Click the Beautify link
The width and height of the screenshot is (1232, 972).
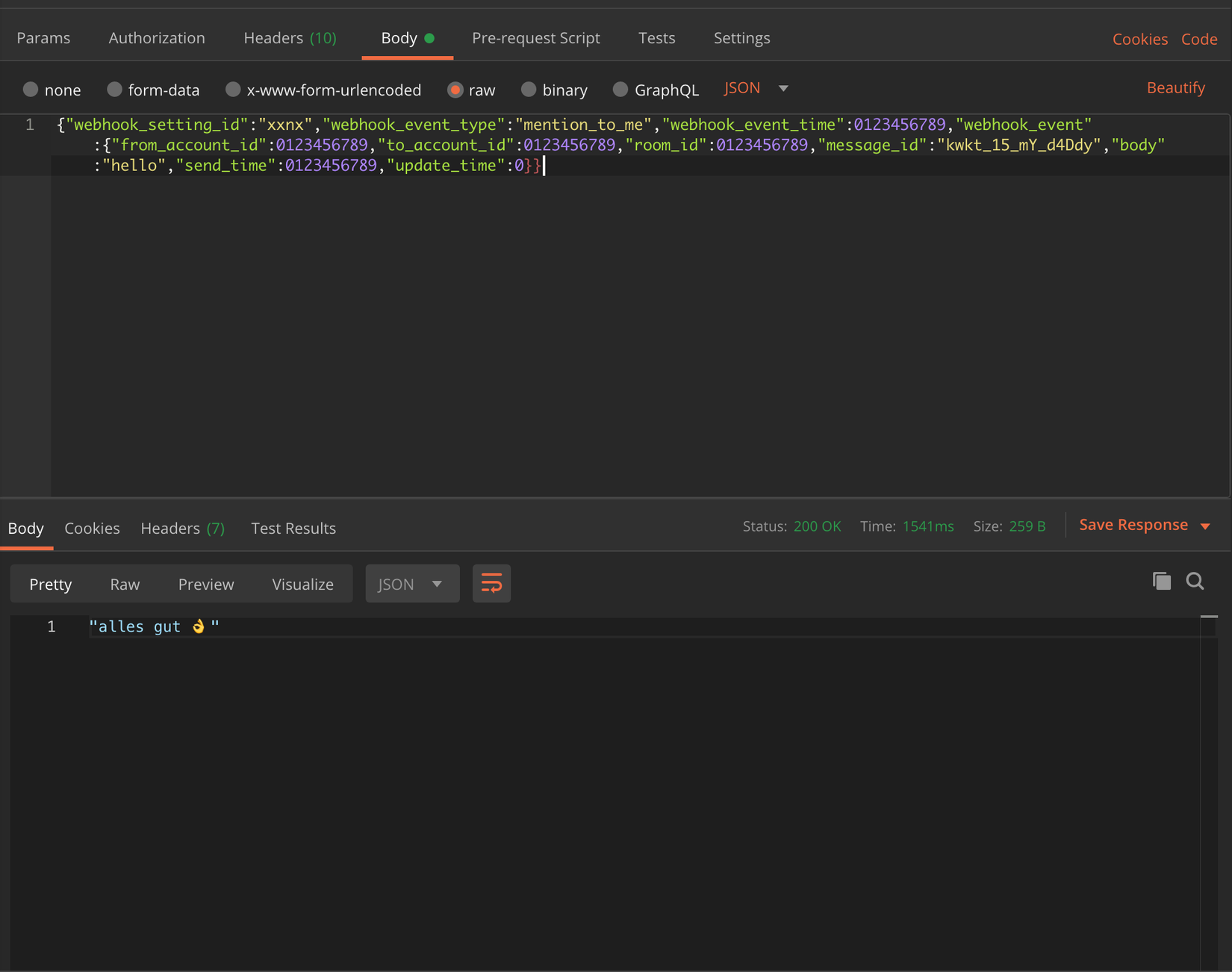pyautogui.click(x=1175, y=88)
